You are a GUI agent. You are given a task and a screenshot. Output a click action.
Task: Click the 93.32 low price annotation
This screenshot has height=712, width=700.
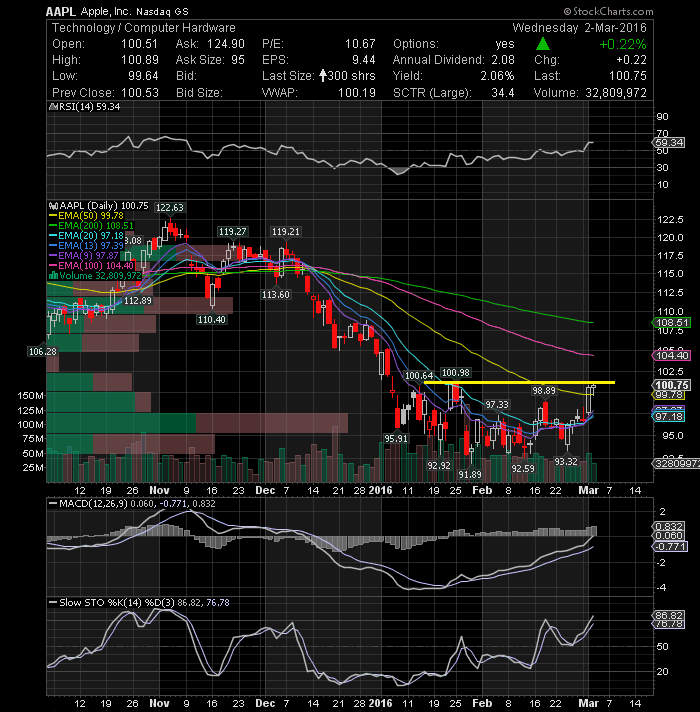566,461
